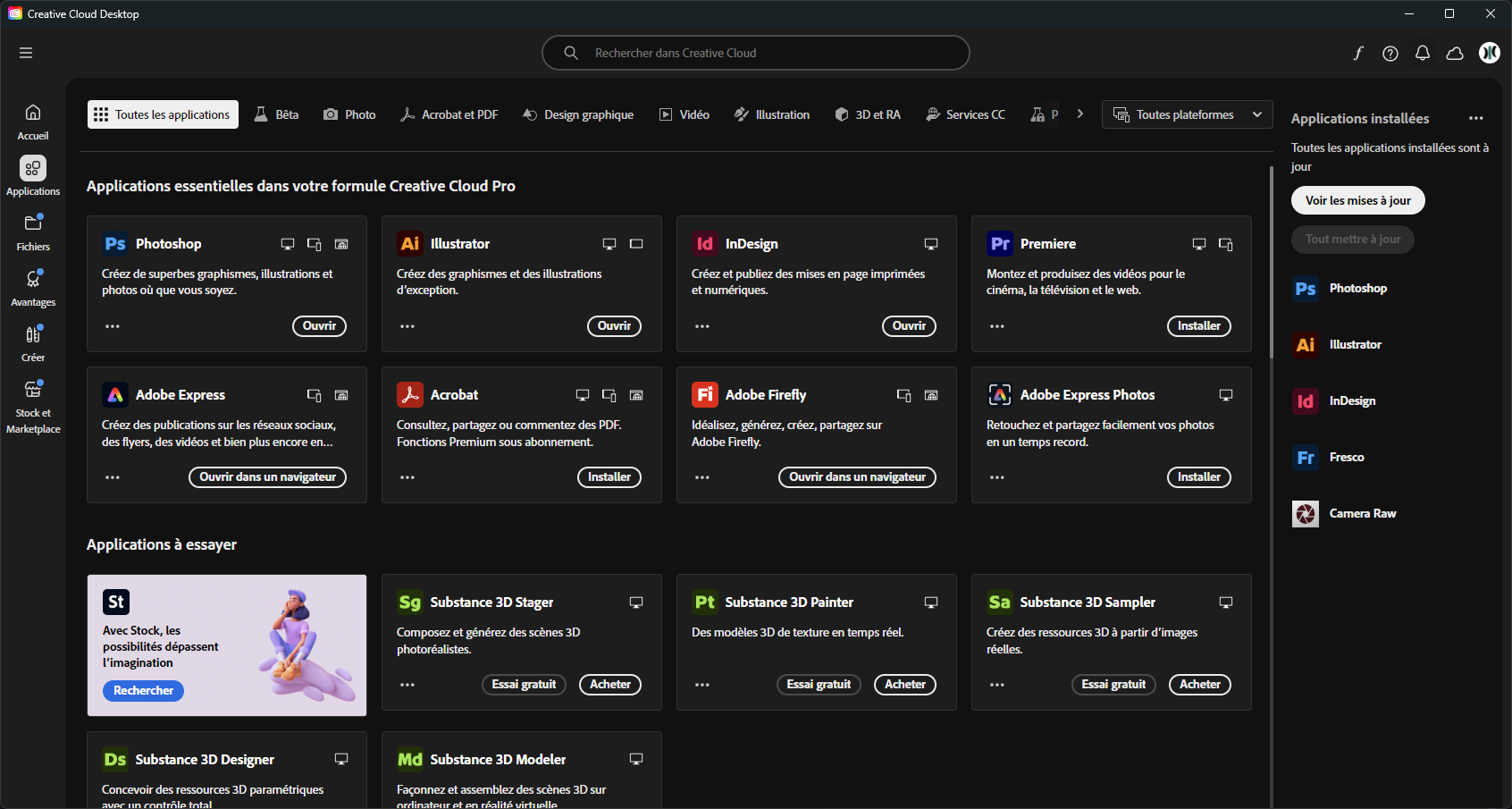Click Ouvrir dans un navigateur for Adobe Express
The width and height of the screenshot is (1512, 809).
267,477
